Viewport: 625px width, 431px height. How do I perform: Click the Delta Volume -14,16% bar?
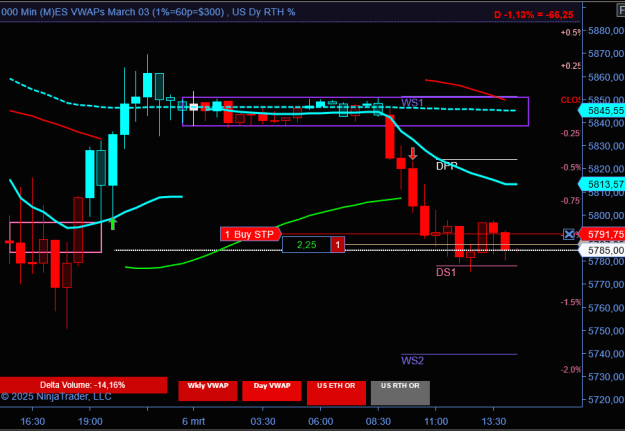click(x=83, y=385)
